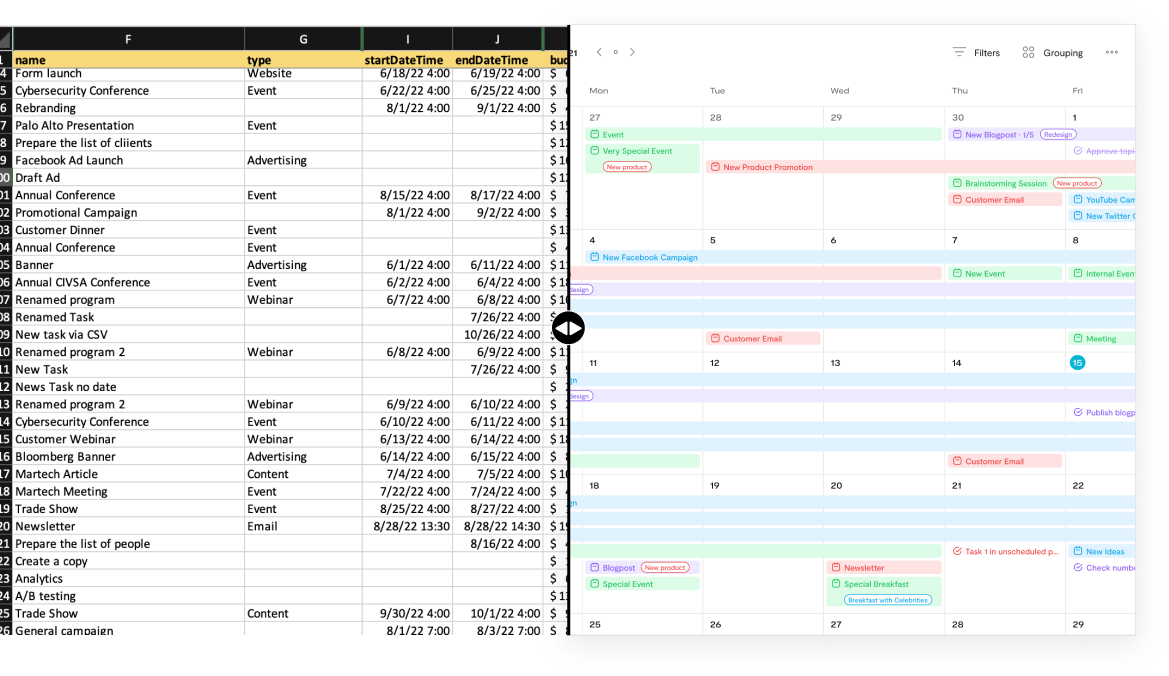Advance calendar using the right chevron arrow

(632, 52)
